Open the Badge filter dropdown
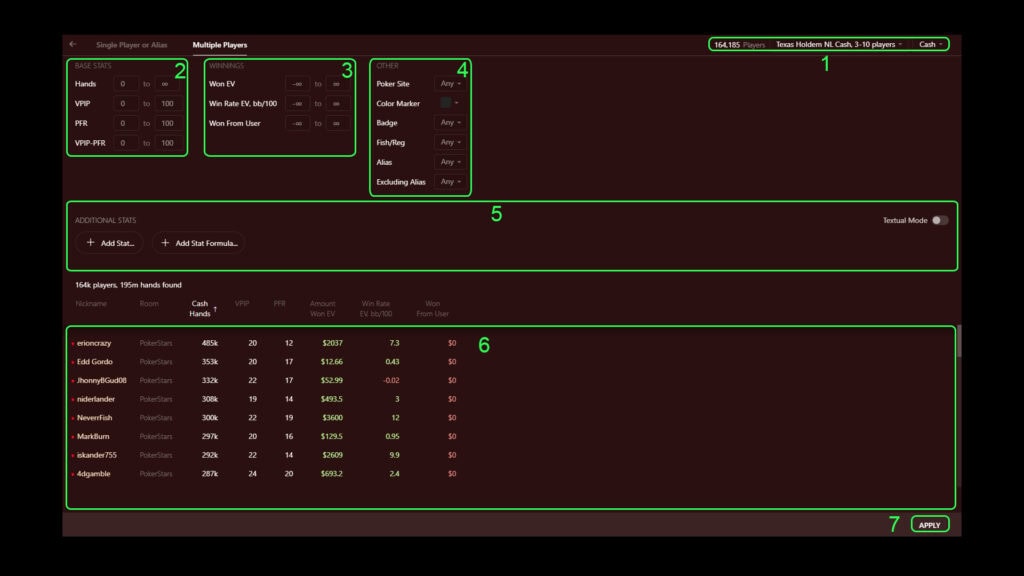Screen dimensions: 1024x576 pyautogui.click(x=450, y=123)
